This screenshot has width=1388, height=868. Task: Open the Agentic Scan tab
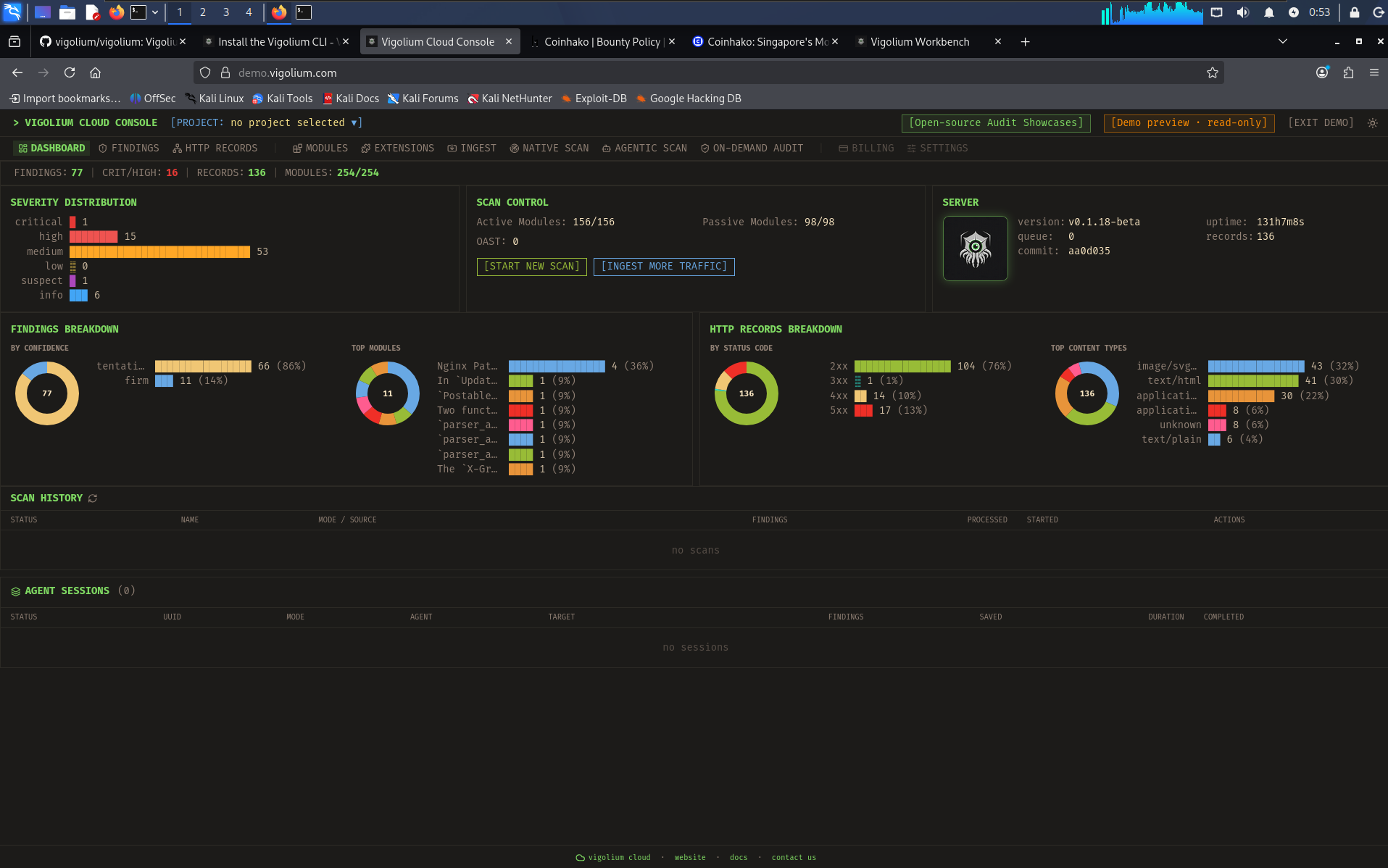(x=644, y=148)
